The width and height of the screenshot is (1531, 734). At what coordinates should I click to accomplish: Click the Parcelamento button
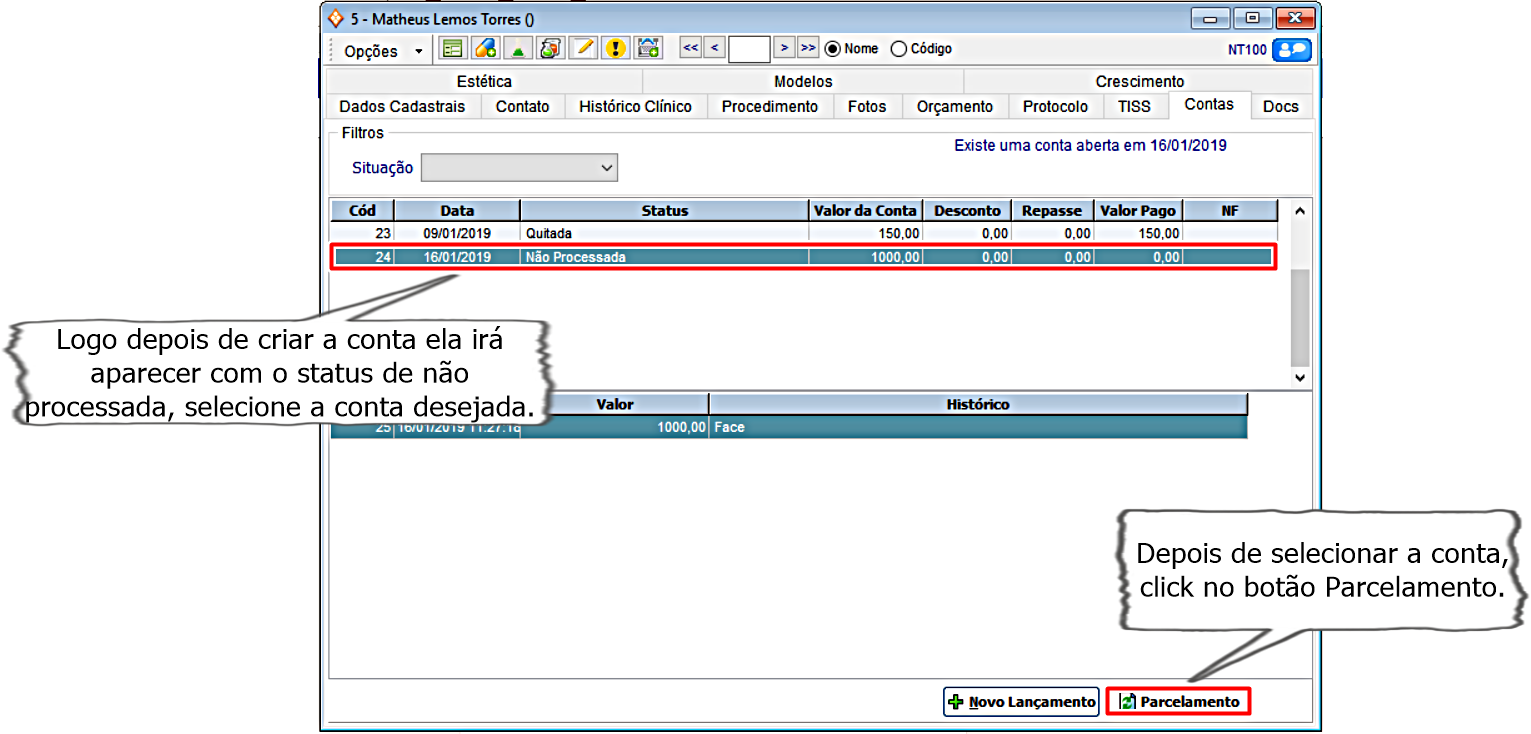pyautogui.click(x=1179, y=702)
